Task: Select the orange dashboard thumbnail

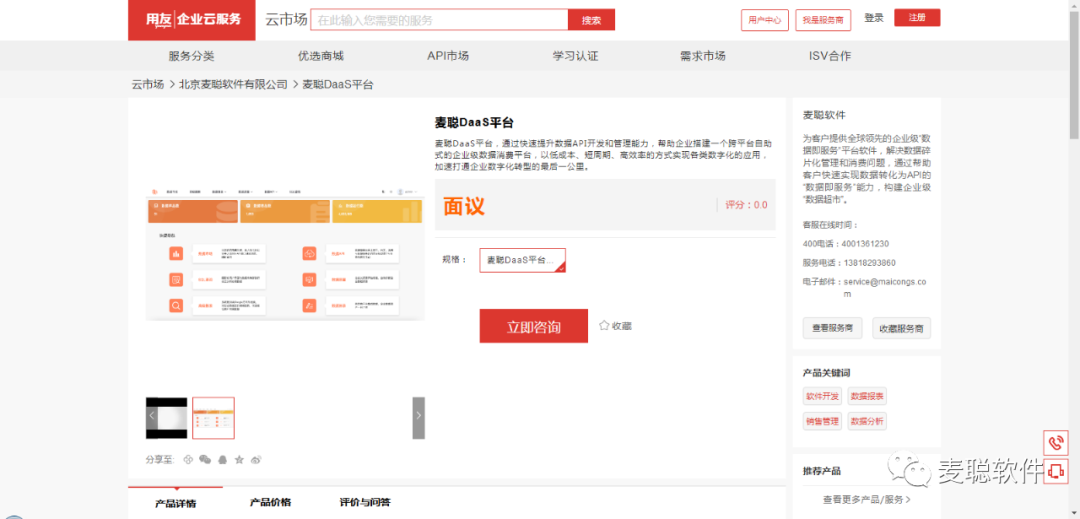Action: click(x=214, y=418)
